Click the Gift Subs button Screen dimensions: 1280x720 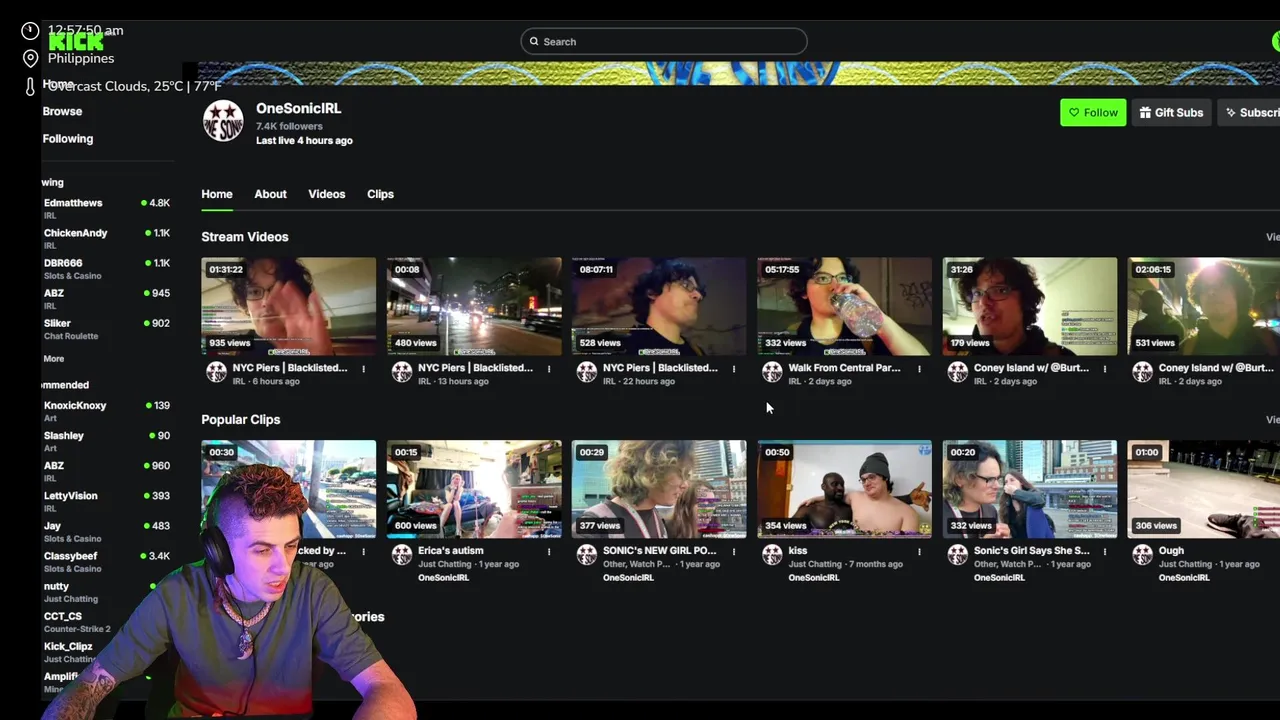point(1171,113)
